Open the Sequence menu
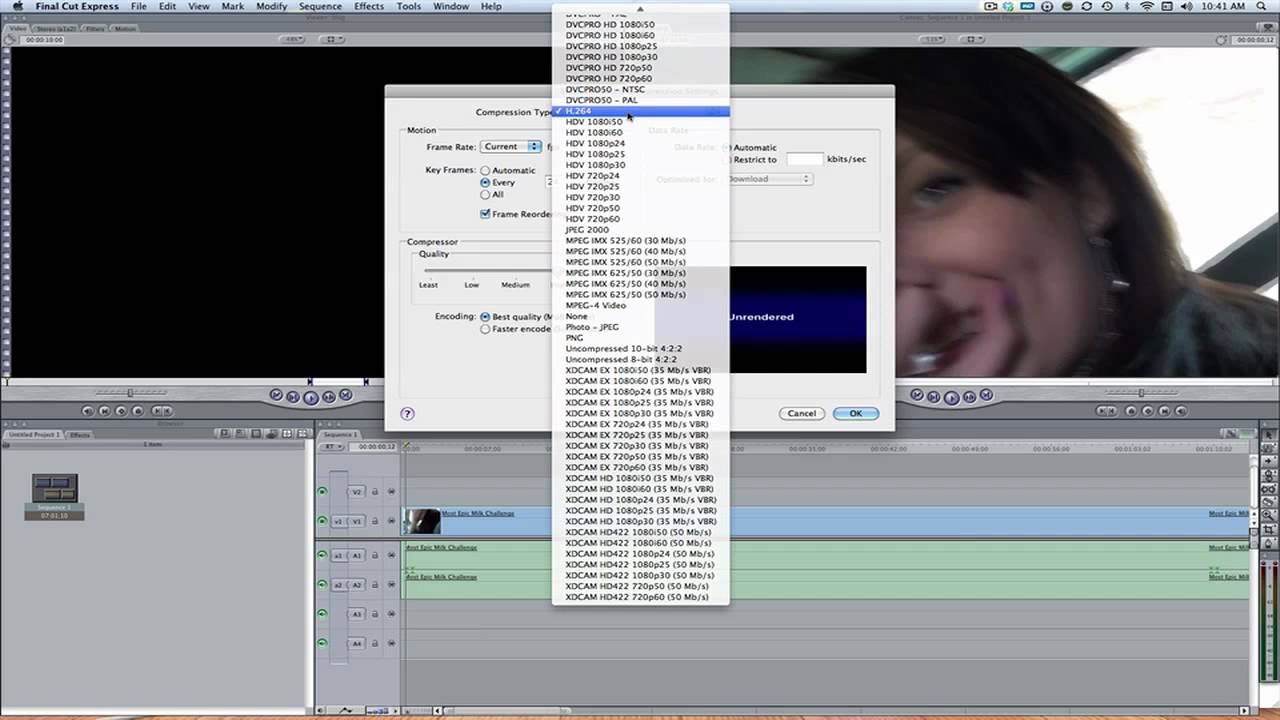The width and height of the screenshot is (1280, 720). (320, 6)
